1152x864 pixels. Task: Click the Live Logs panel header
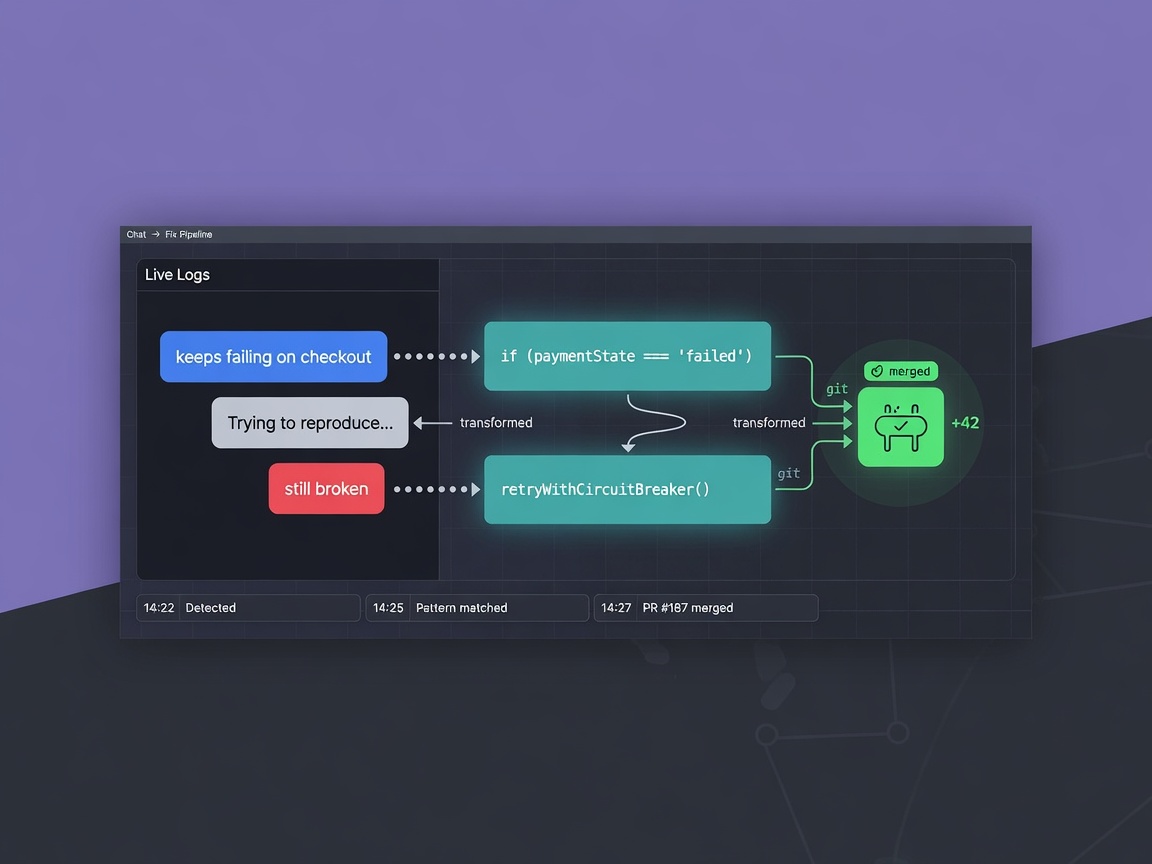click(288, 275)
